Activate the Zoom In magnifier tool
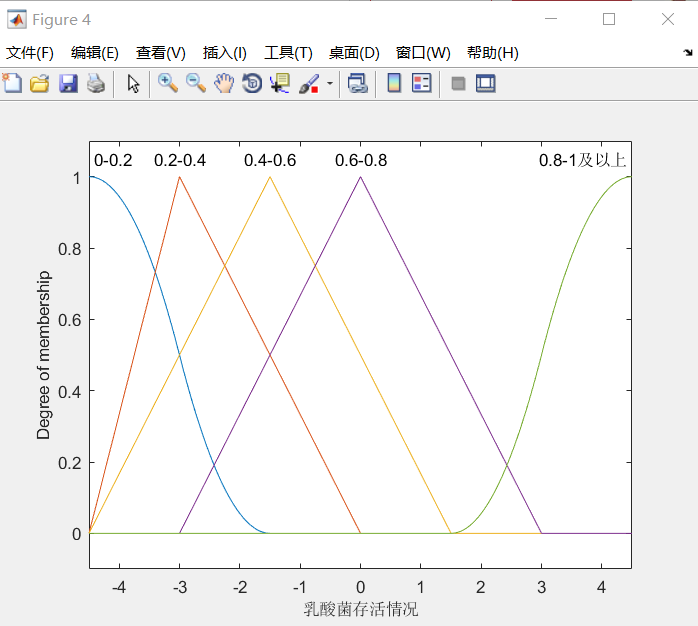The width and height of the screenshot is (698, 626). (168, 83)
